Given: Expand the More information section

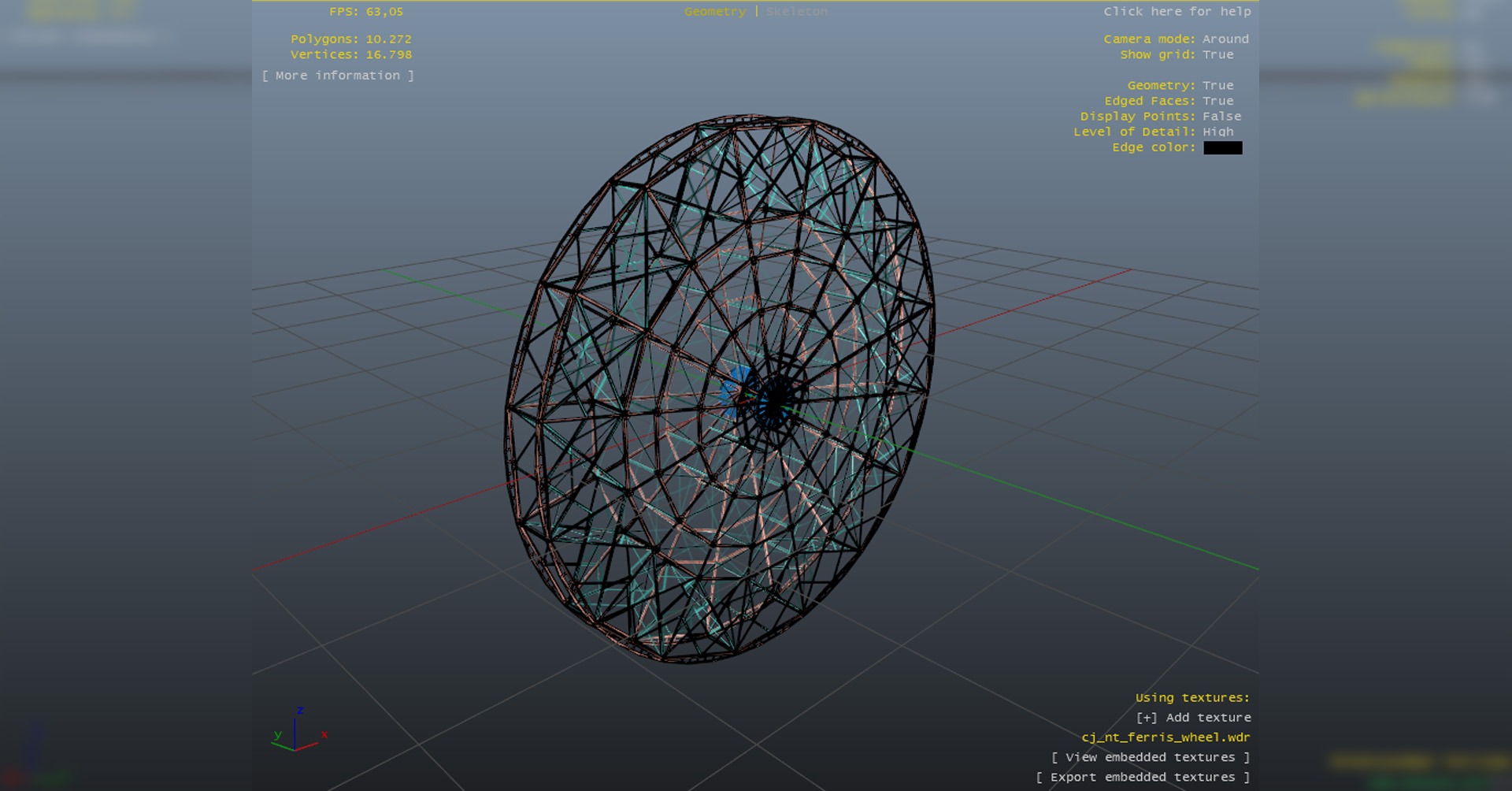Looking at the screenshot, I should pos(338,76).
